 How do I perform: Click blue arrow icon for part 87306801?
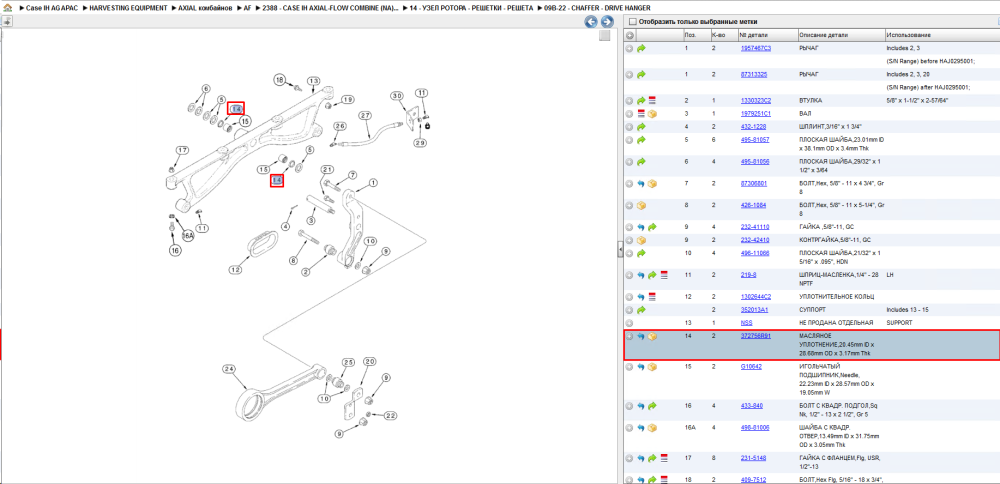[641, 184]
